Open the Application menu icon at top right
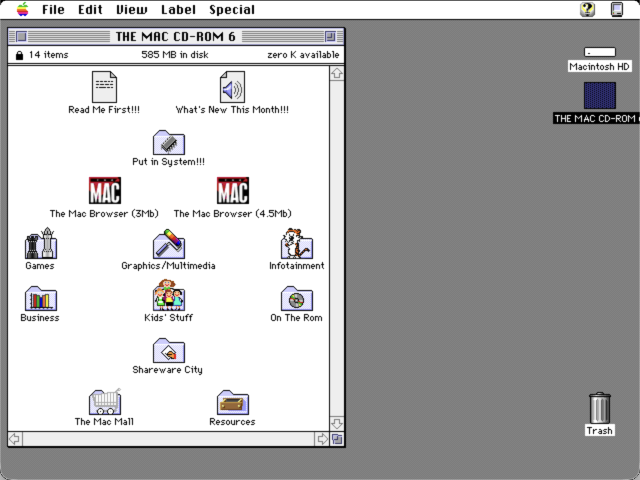Image resolution: width=640 pixels, height=480 pixels. 617,9
